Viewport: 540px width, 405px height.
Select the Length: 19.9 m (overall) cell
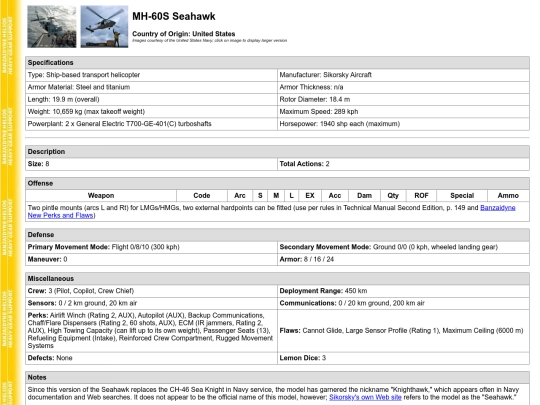pos(151,100)
